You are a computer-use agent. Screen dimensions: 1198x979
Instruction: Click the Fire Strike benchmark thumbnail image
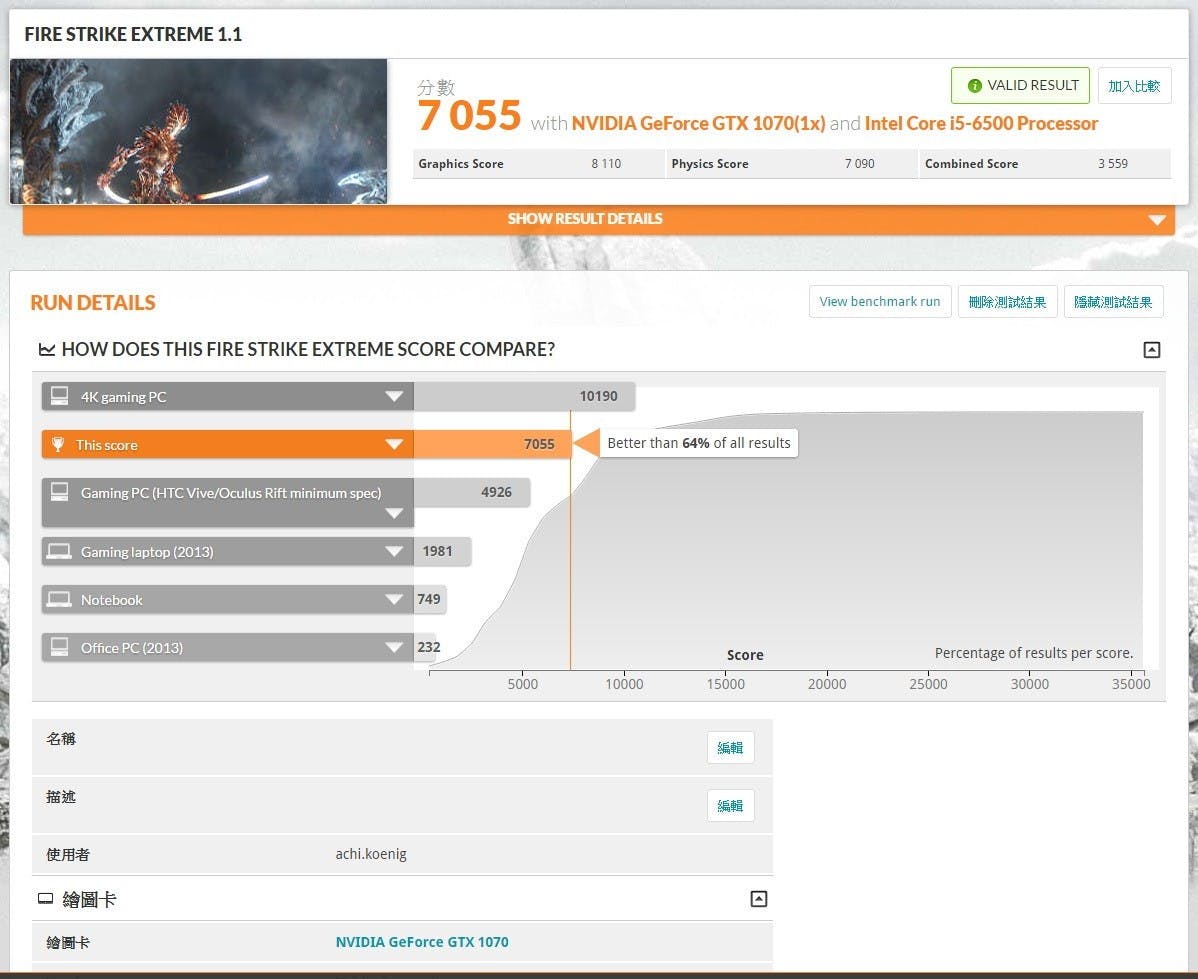tap(198, 131)
